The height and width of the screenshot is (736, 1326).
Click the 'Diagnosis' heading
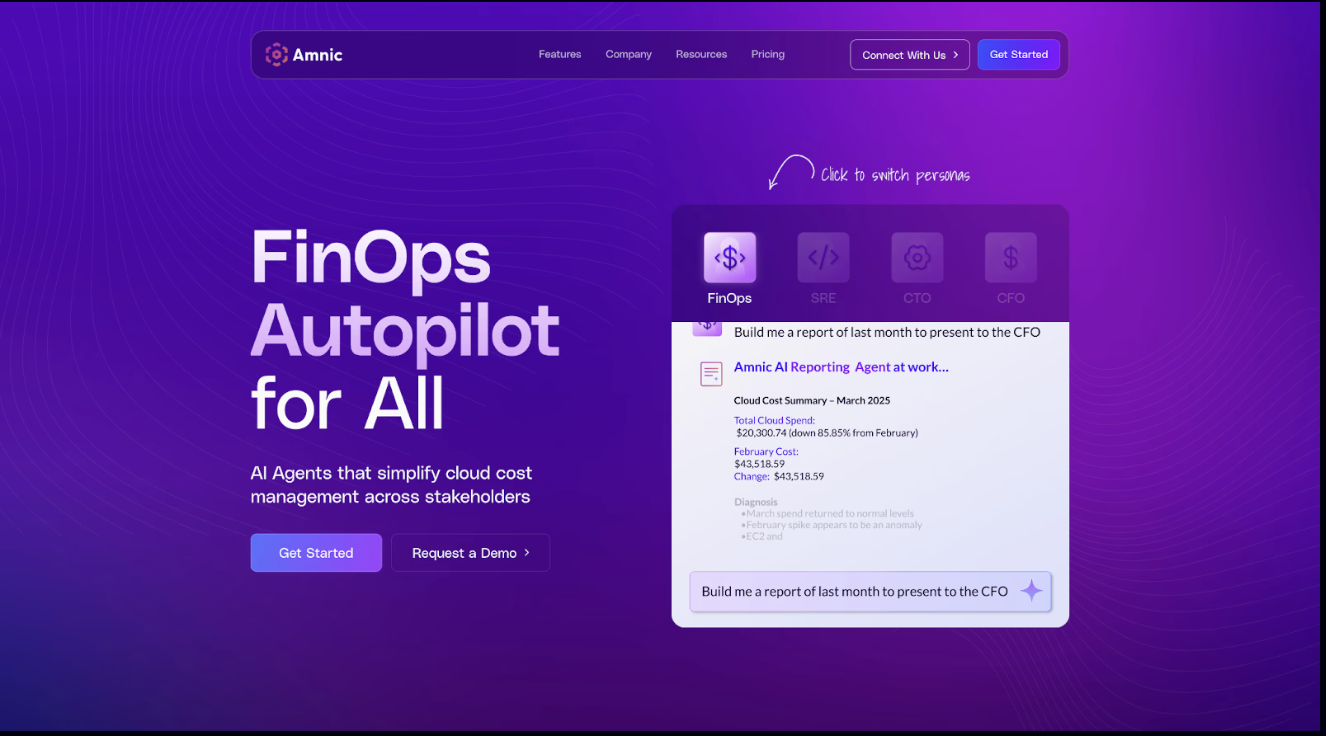tap(756, 502)
